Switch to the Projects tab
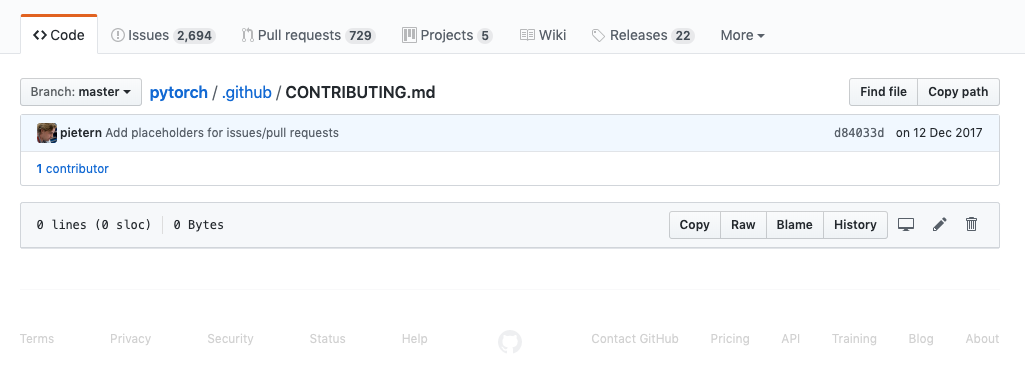1025x375 pixels. pos(447,35)
